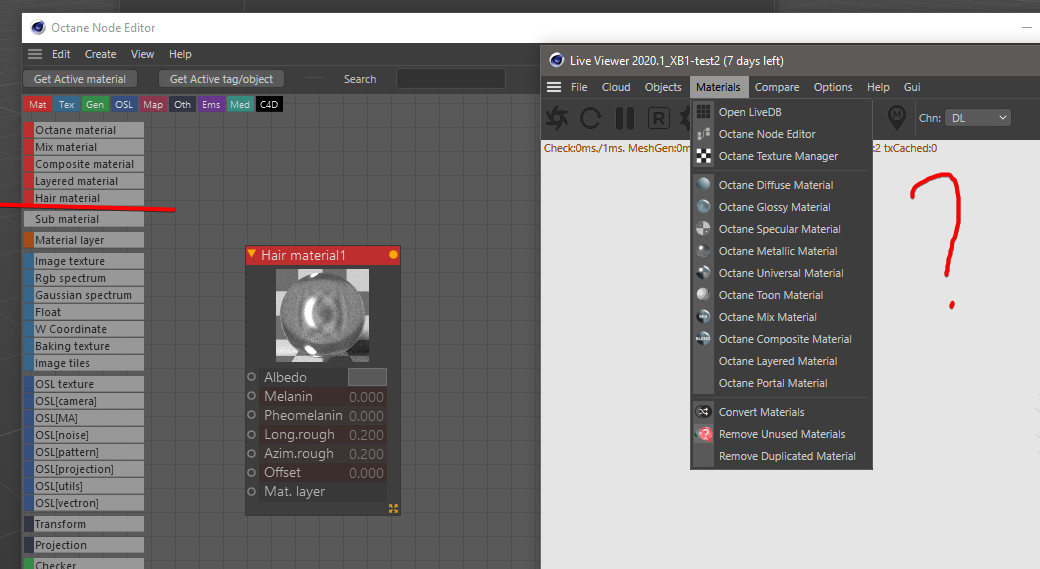
Task: Toggle the Mat node filter
Action: [x=38, y=104]
